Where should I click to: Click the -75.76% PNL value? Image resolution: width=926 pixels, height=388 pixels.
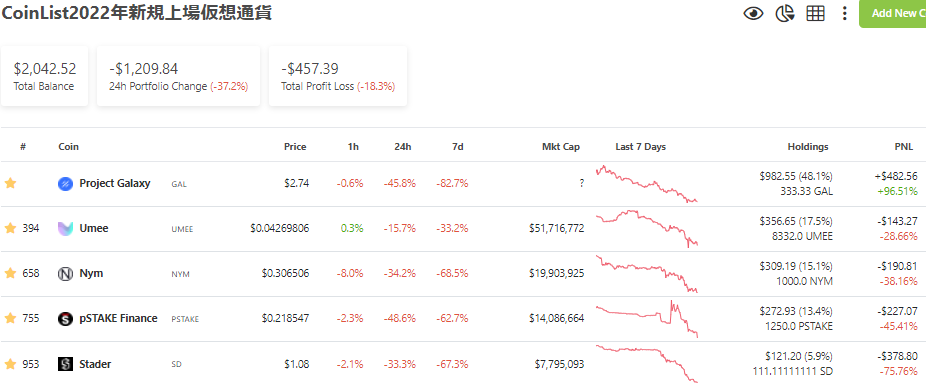pyautogui.click(x=900, y=372)
